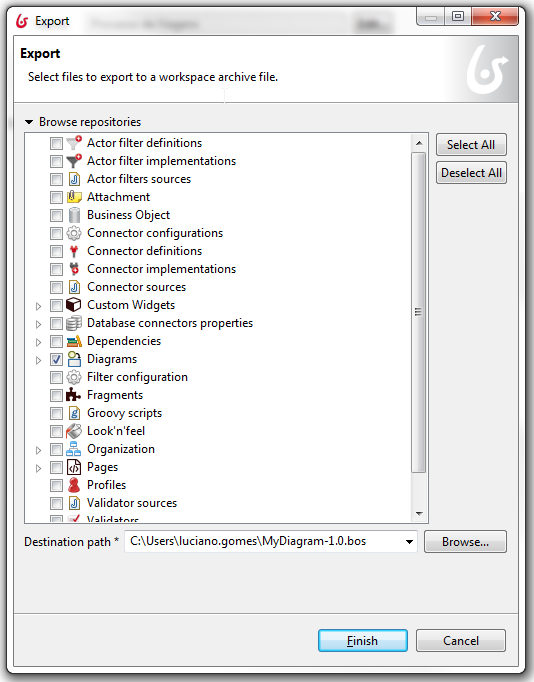Collapse the Browse repositories section
This screenshot has height=682, width=534.
[x=29, y=122]
